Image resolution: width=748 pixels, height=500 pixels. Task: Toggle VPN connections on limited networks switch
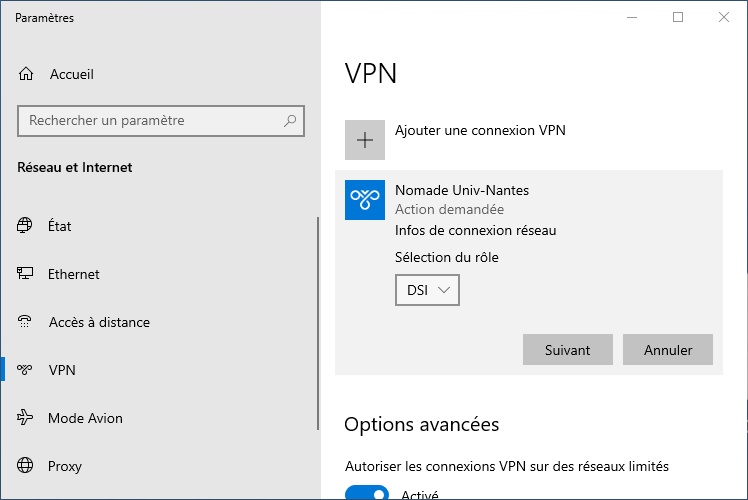click(367, 493)
